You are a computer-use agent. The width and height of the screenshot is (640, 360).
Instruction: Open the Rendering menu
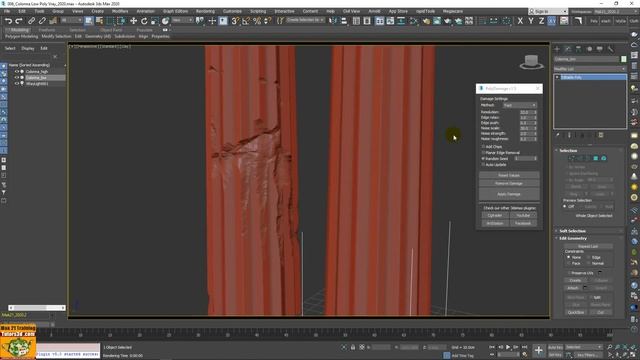click(205, 11)
